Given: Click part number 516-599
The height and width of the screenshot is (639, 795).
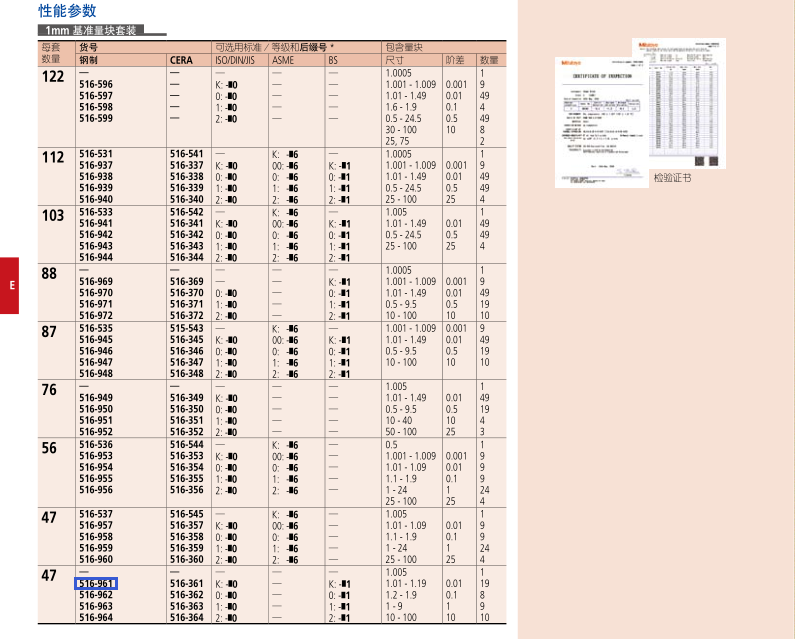Looking at the screenshot, I should 96,118.
